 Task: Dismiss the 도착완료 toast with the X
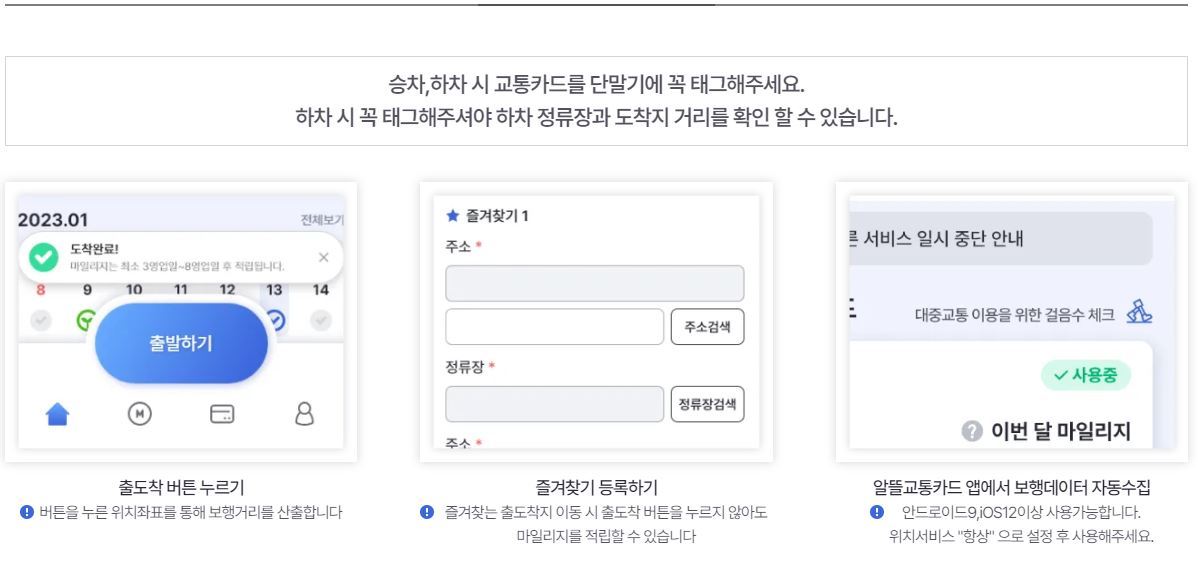(x=324, y=257)
